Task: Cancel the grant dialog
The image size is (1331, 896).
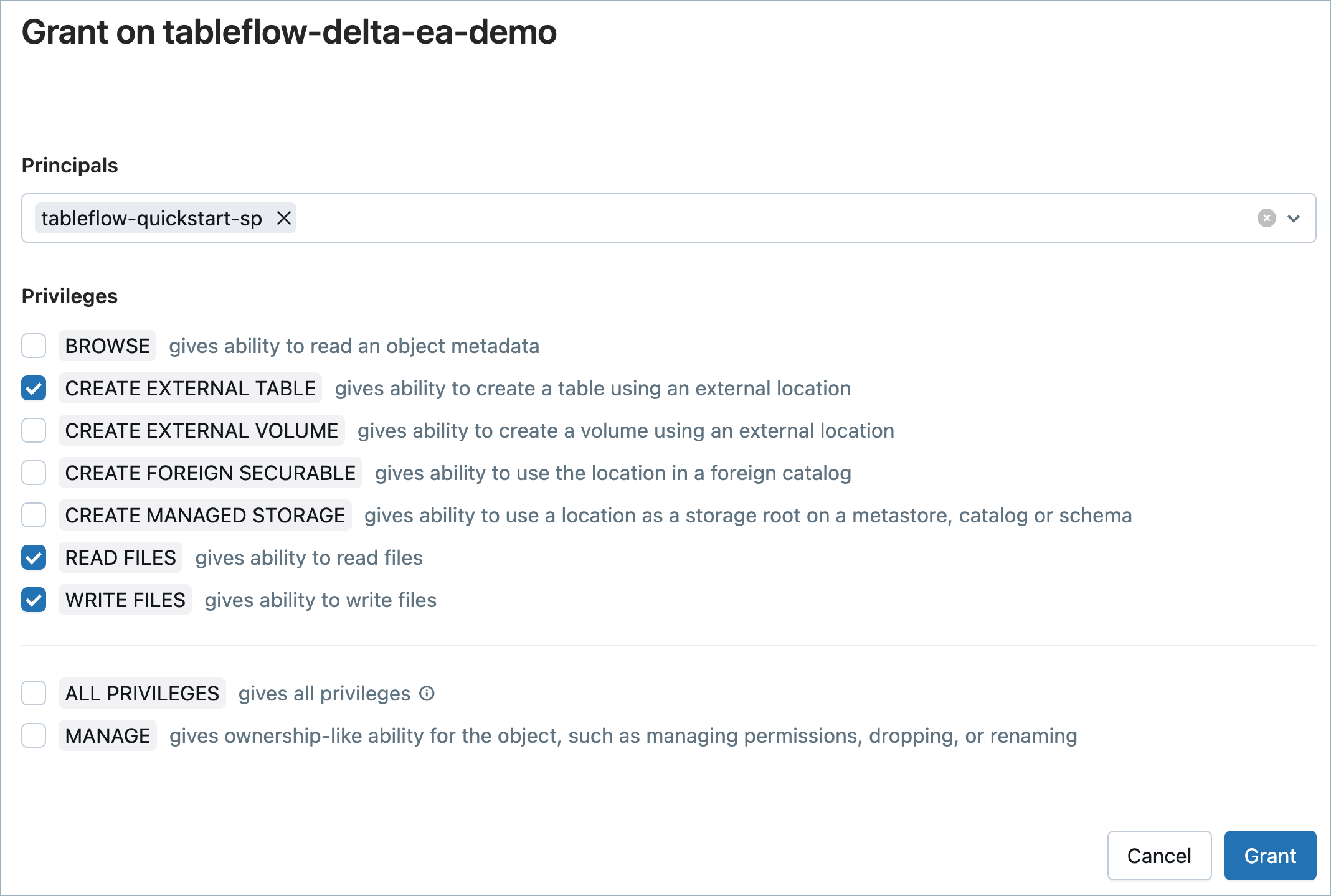Action: point(1159,856)
